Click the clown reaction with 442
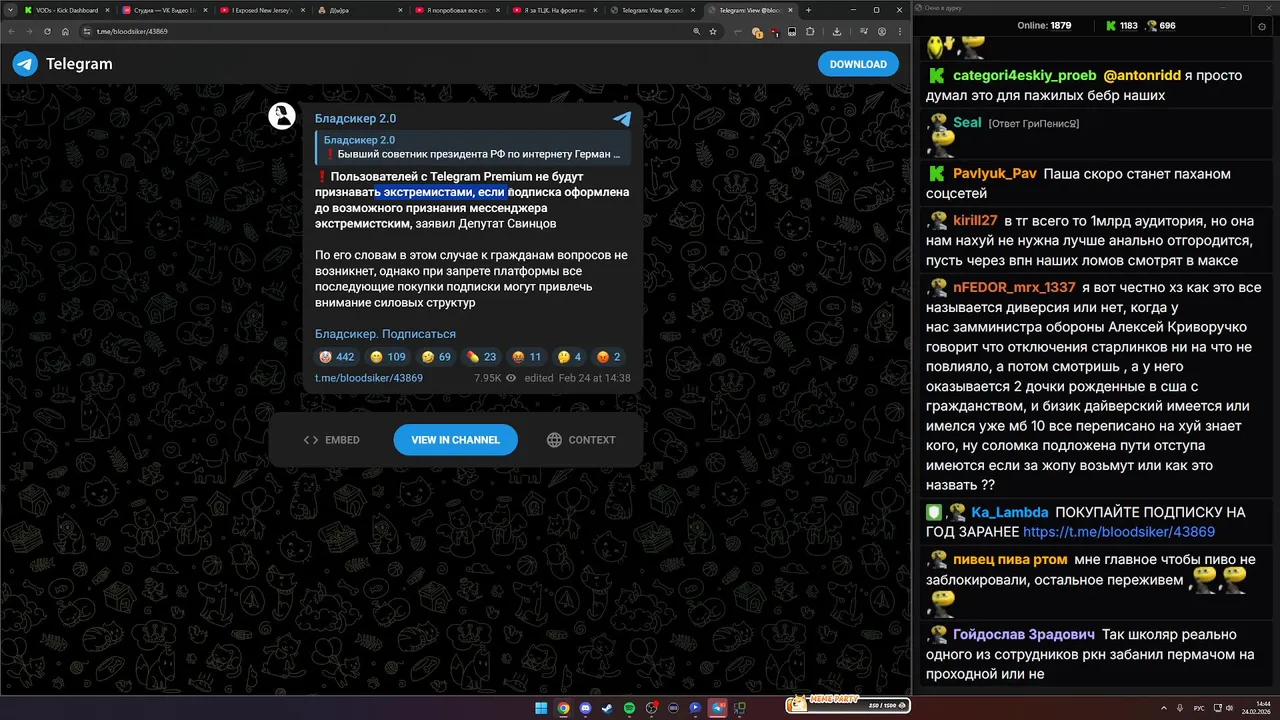 click(x=337, y=357)
